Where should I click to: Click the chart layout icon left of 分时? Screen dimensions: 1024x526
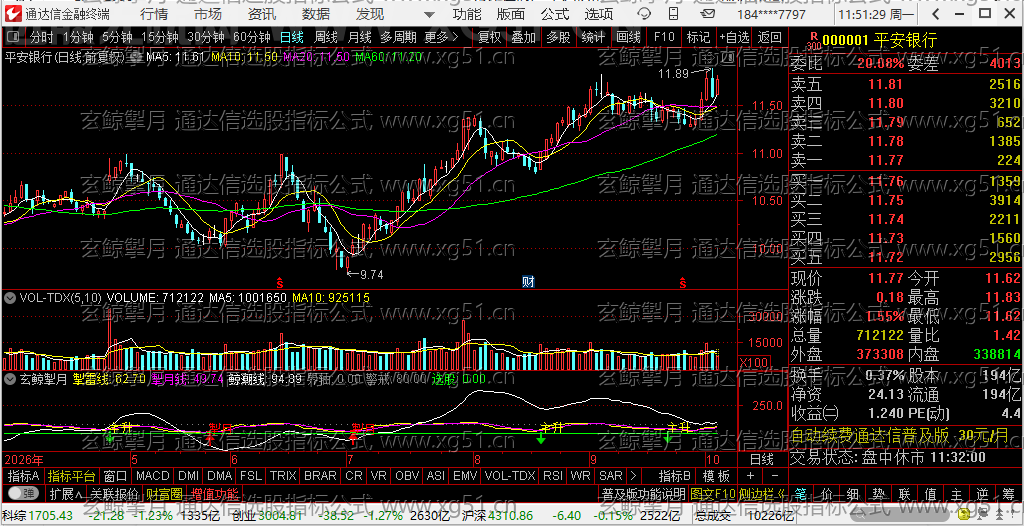[x=14, y=37]
